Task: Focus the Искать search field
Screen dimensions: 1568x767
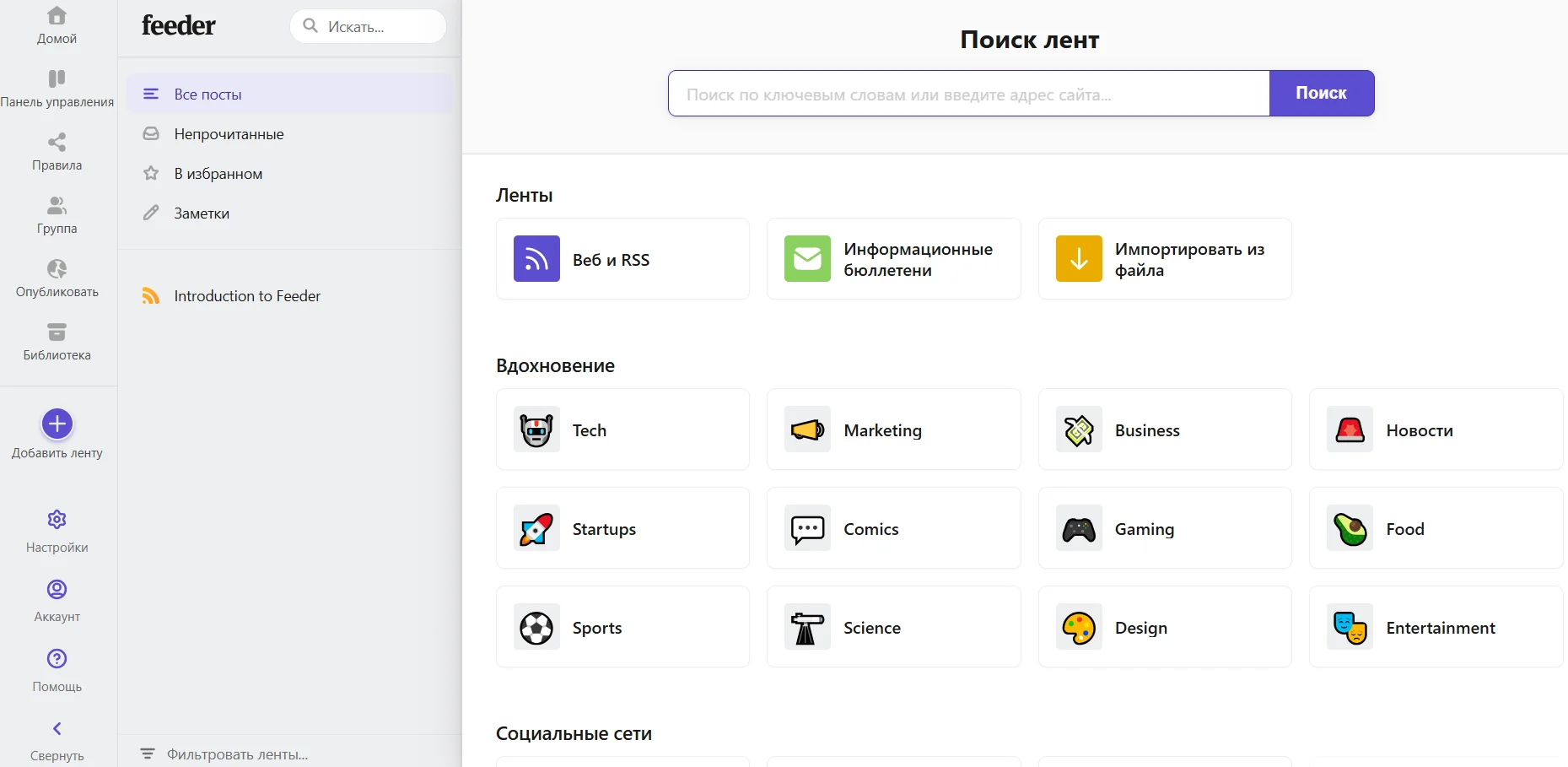Action: click(368, 26)
